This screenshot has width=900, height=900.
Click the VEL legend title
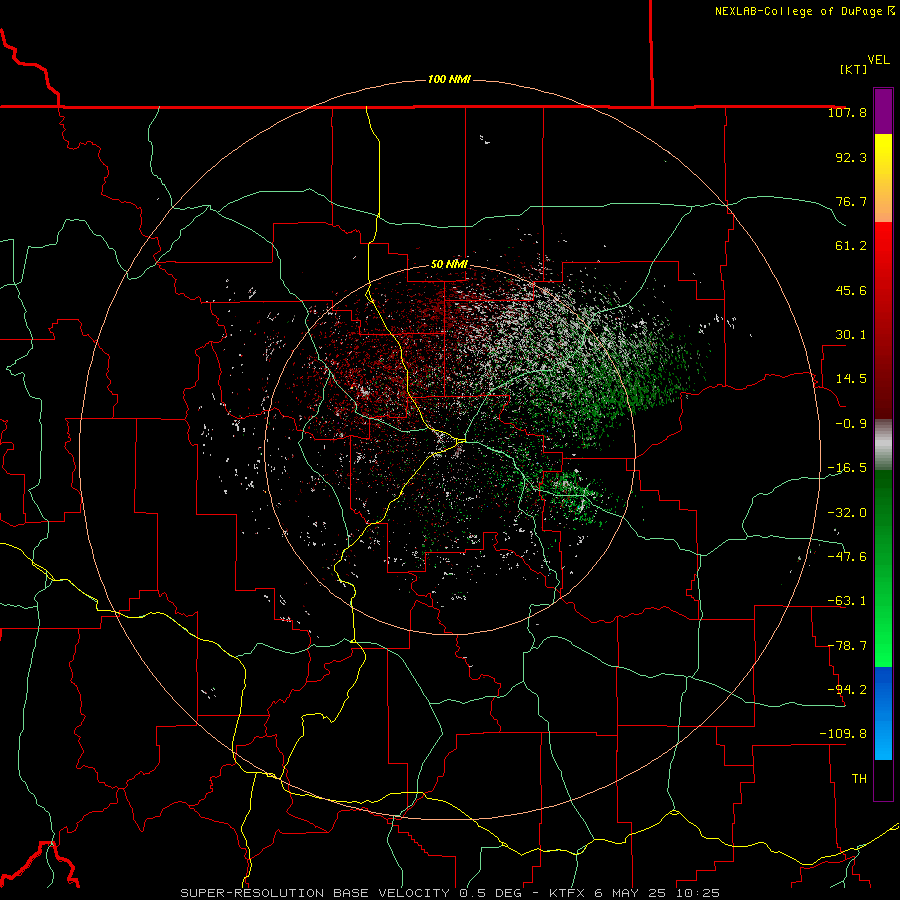point(878,60)
